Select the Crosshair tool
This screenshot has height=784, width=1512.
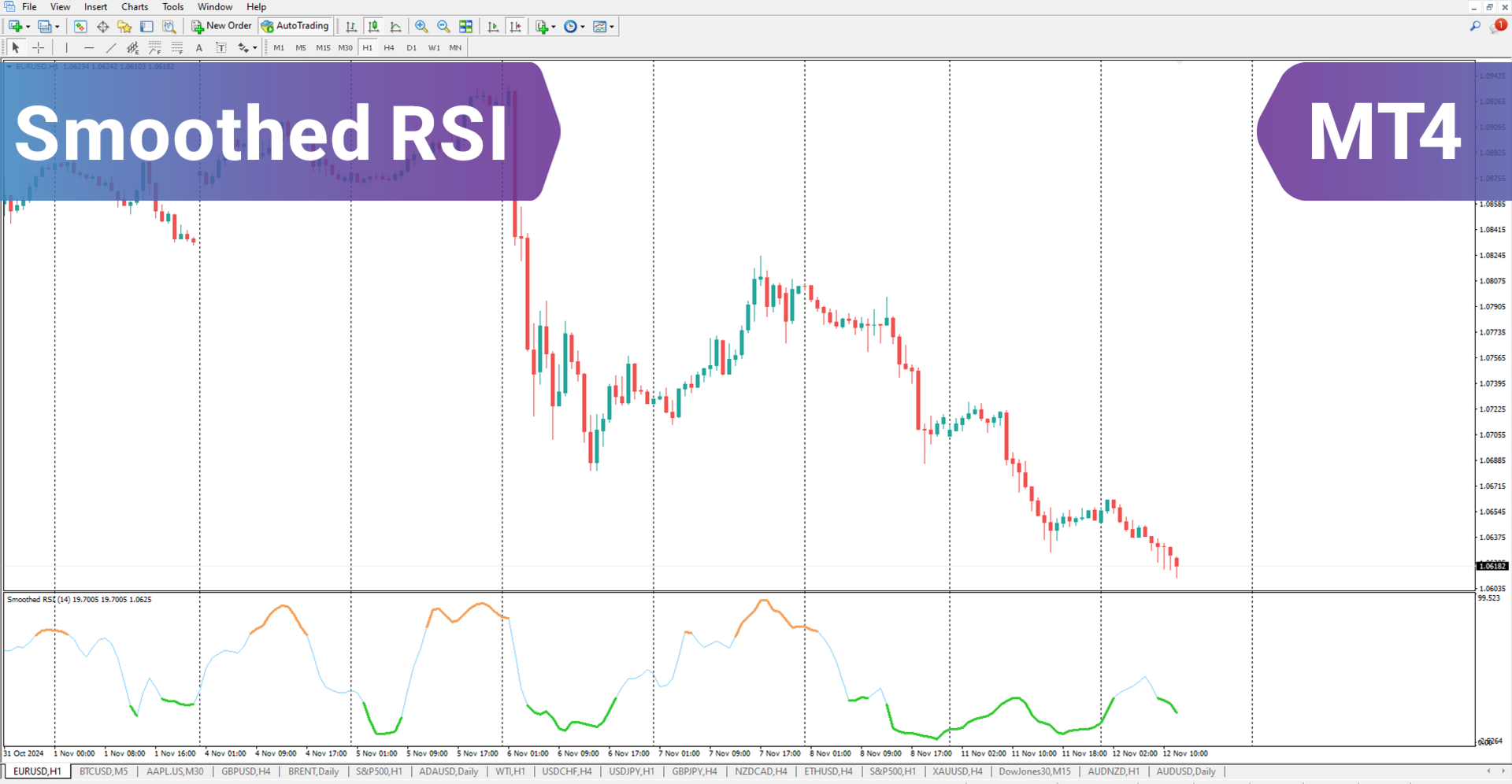tap(38, 47)
